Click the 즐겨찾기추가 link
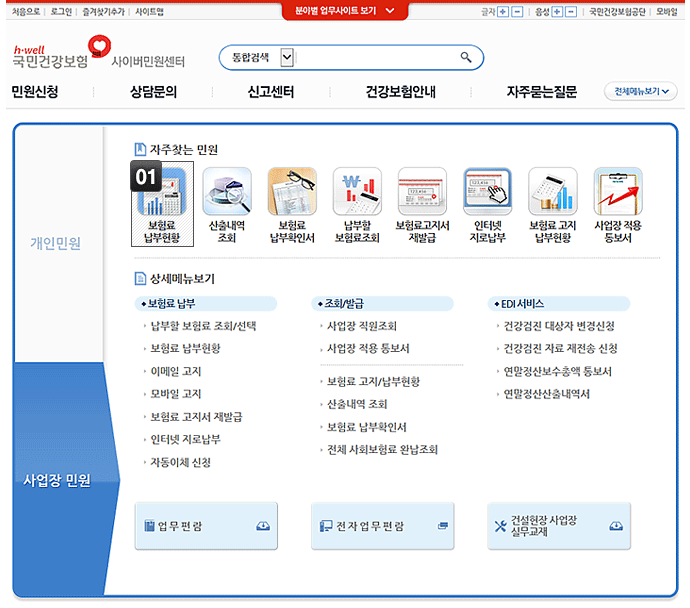Viewport: 690px width, 608px height. [103, 12]
